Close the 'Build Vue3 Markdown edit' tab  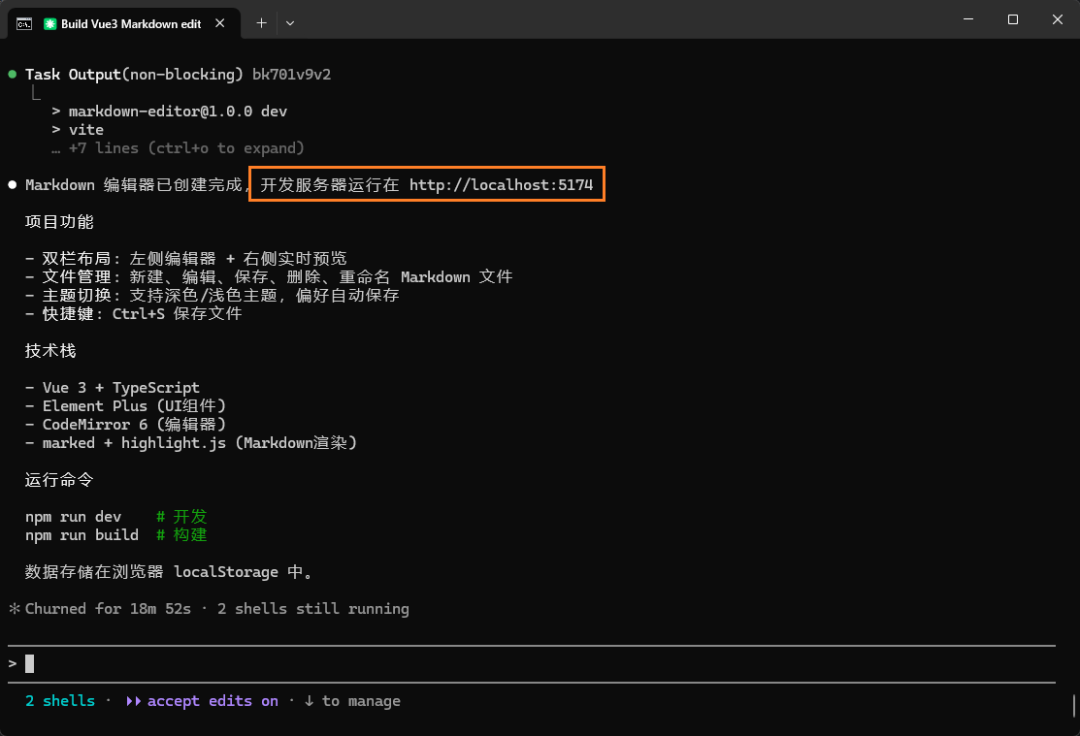219,23
